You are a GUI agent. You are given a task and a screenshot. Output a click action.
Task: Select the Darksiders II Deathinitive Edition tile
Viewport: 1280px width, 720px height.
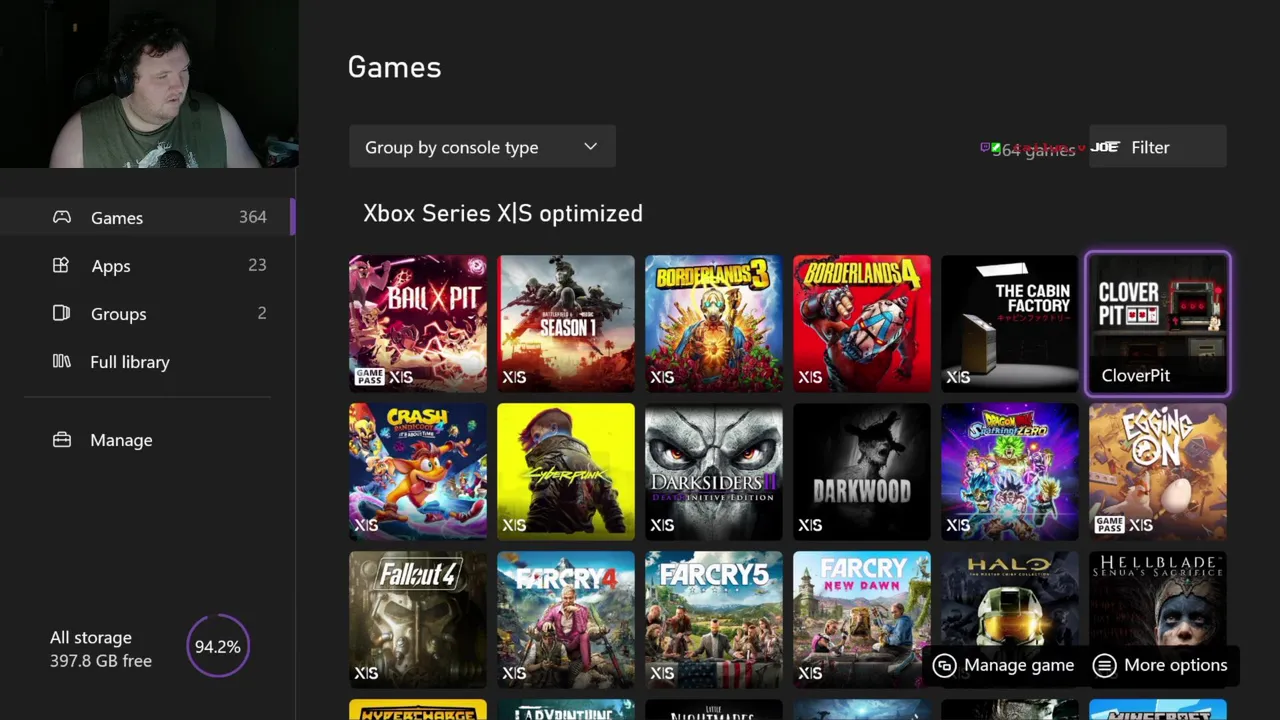pos(714,471)
